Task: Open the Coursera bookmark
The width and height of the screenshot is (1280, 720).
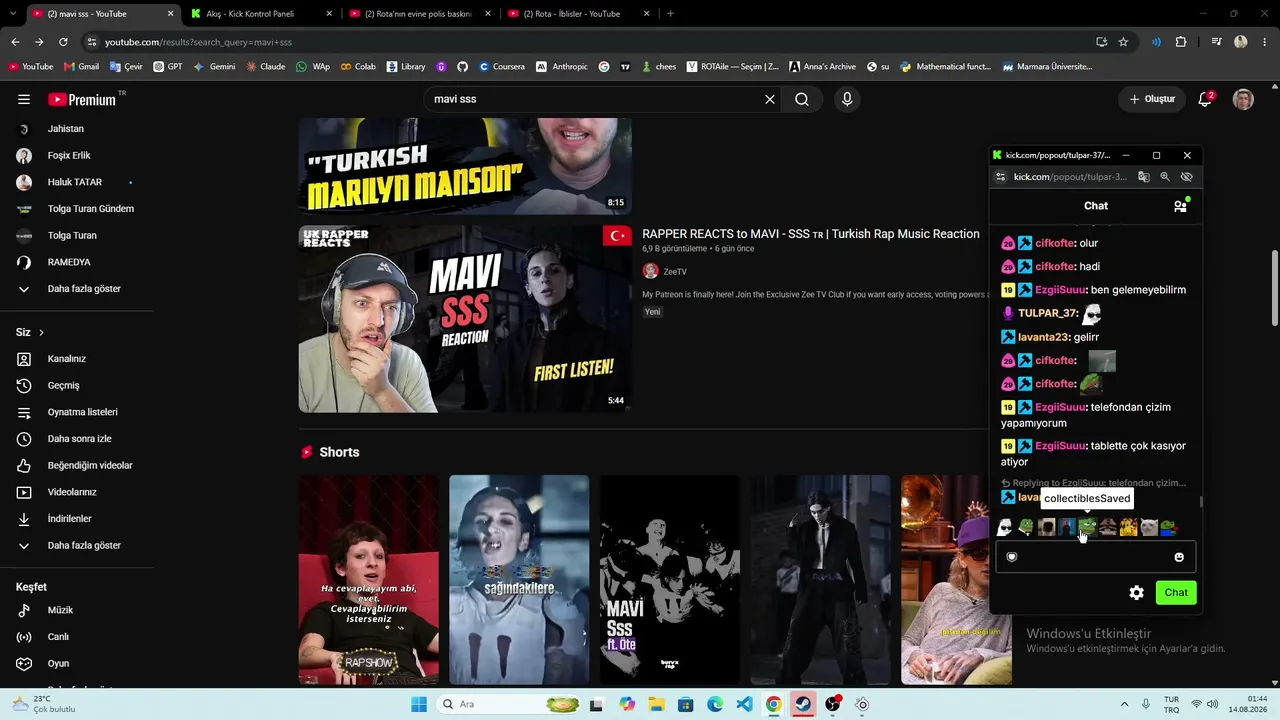Action: click(x=502, y=67)
